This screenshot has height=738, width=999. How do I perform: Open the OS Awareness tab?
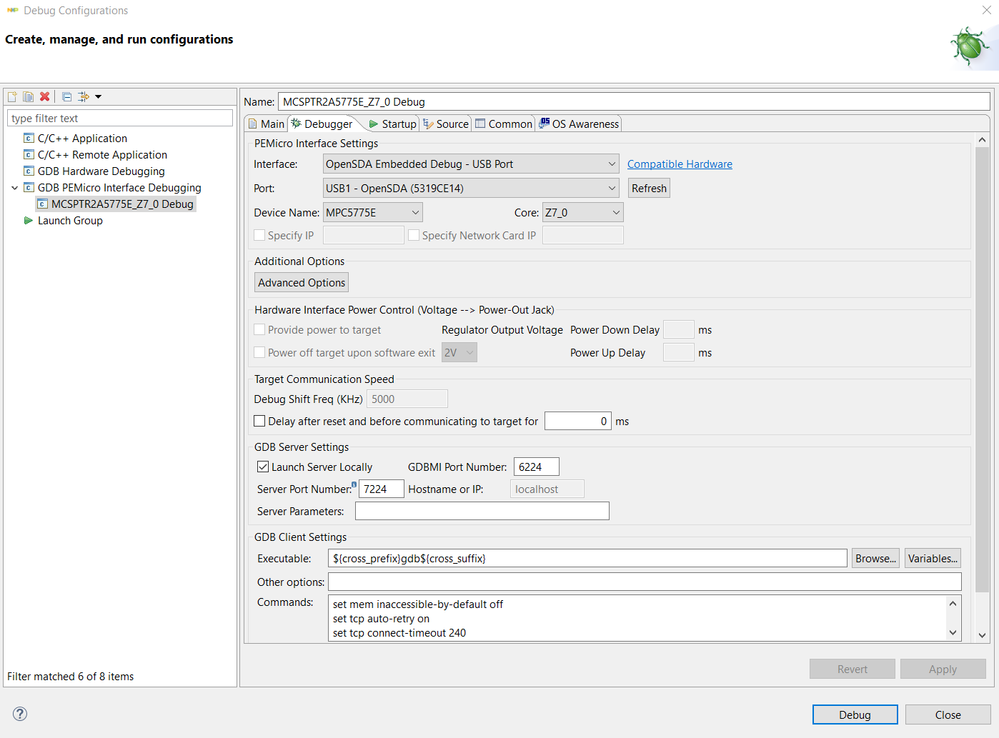579,124
